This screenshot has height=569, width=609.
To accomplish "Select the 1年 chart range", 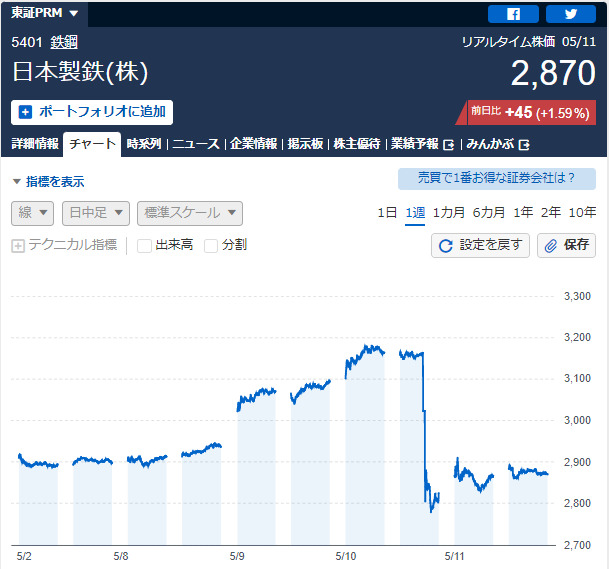I will click(x=523, y=213).
